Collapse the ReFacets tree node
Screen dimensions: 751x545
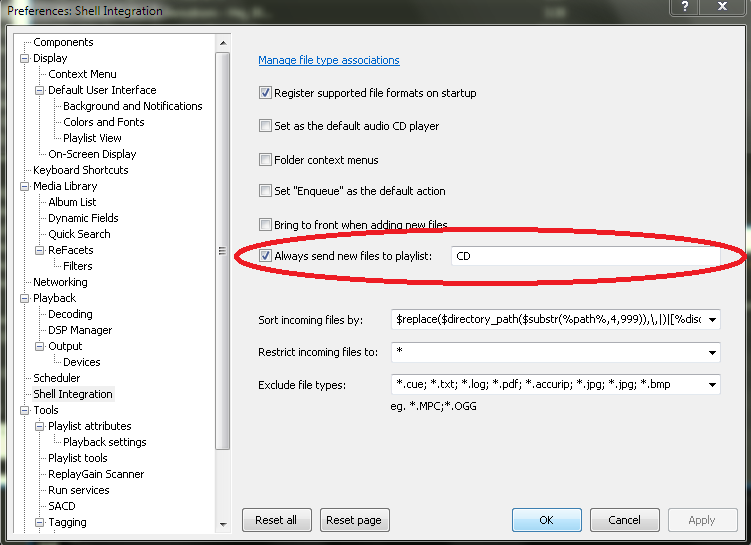[39, 250]
